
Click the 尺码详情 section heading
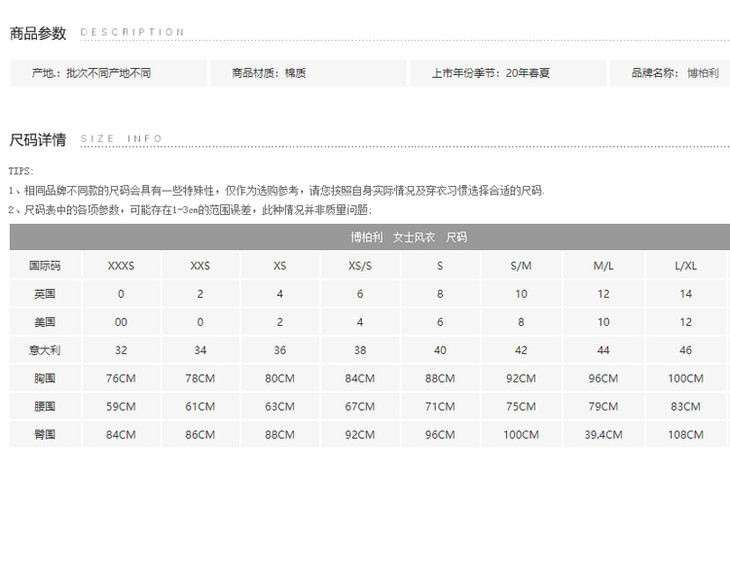(x=38, y=139)
